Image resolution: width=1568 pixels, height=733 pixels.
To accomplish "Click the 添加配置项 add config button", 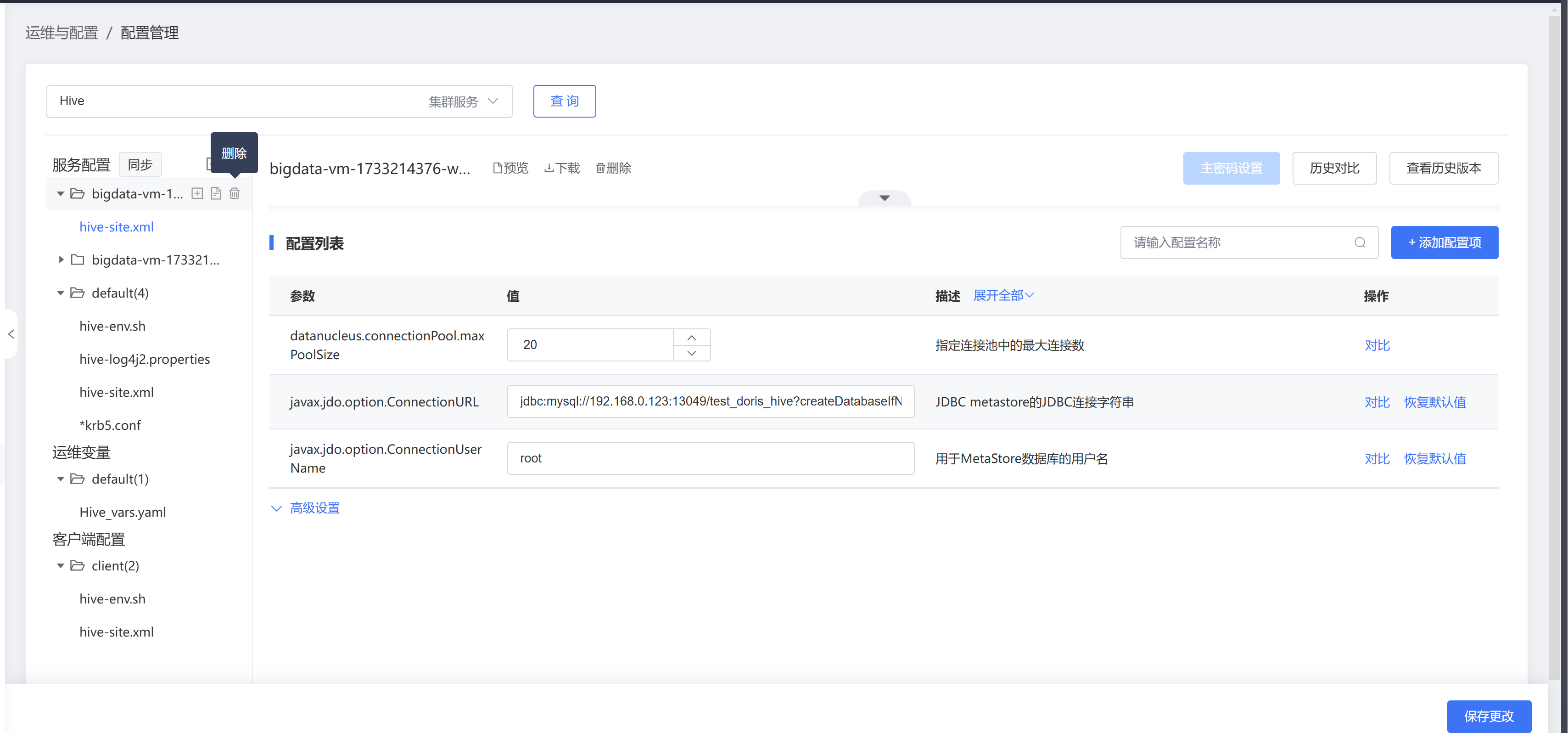I will [1444, 242].
